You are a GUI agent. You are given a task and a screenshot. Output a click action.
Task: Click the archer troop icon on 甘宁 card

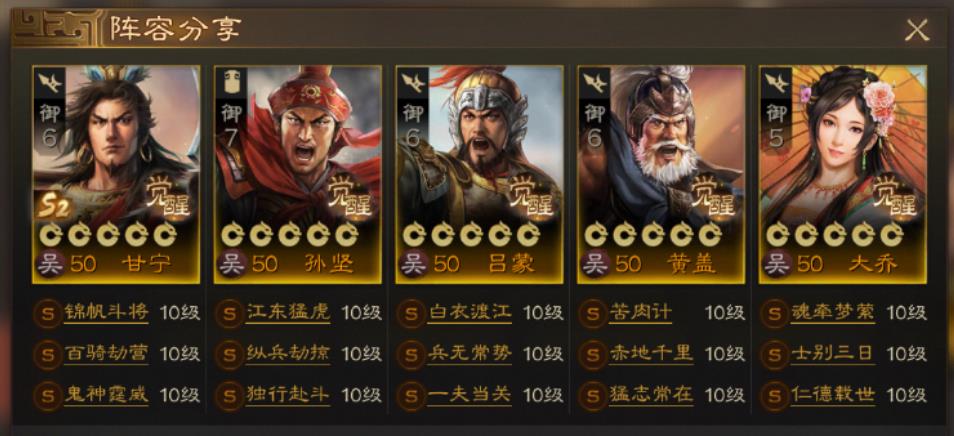point(49,82)
